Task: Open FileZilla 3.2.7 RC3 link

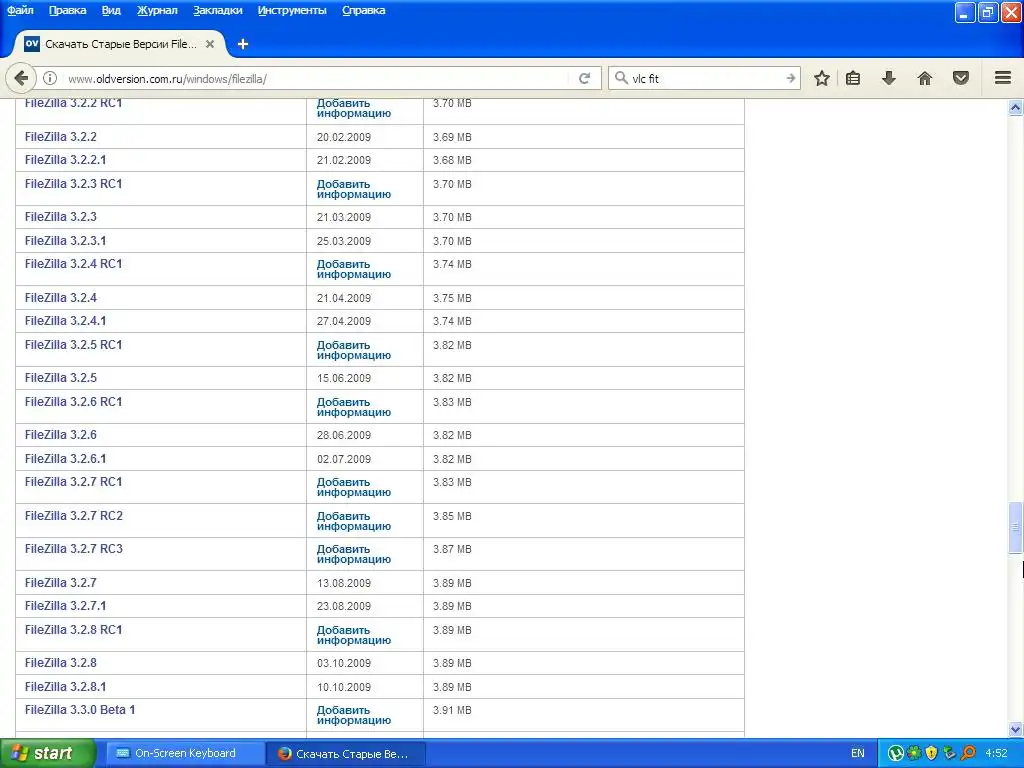Action: (x=74, y=549)
